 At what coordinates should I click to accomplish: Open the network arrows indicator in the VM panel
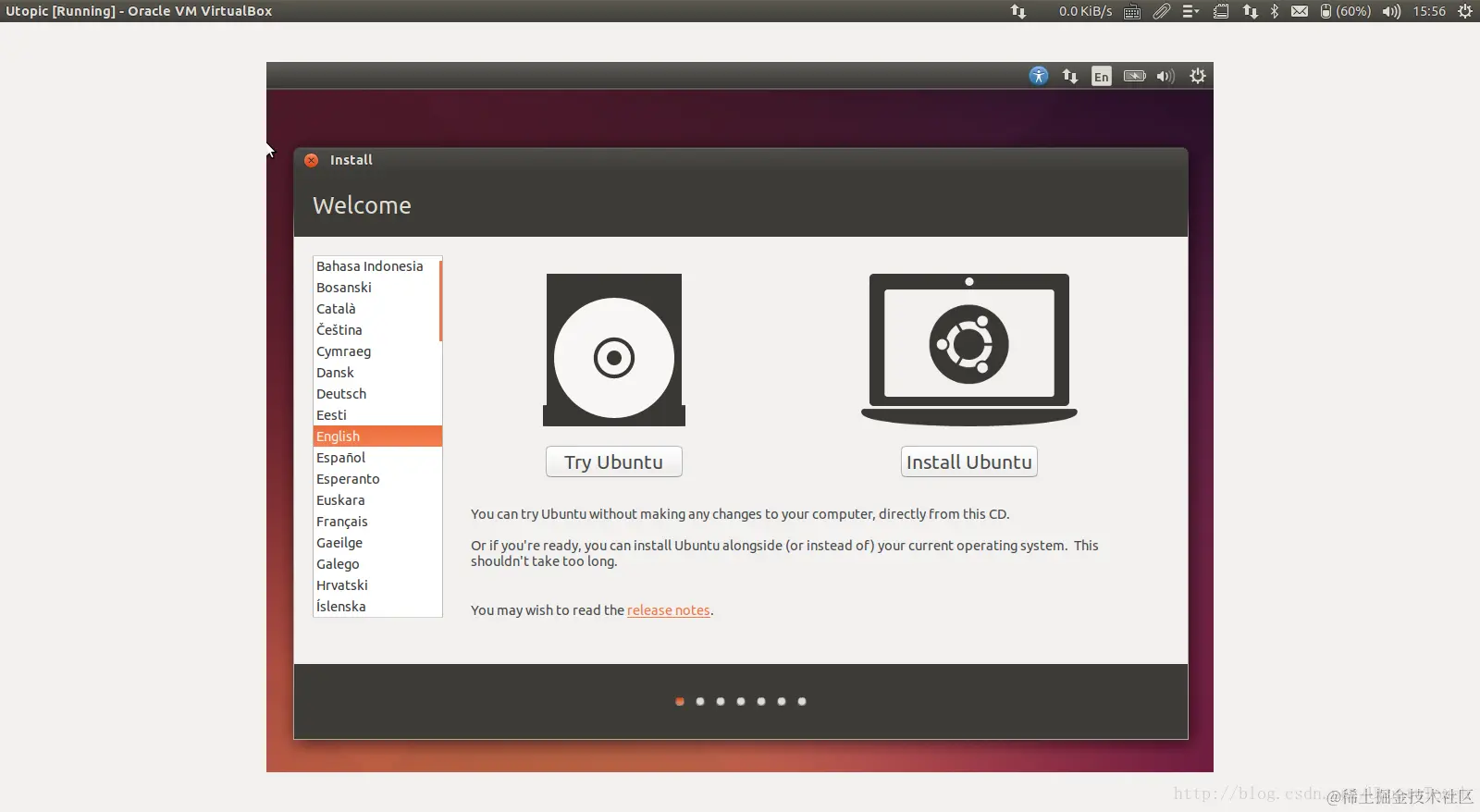tap(1070, 76)
